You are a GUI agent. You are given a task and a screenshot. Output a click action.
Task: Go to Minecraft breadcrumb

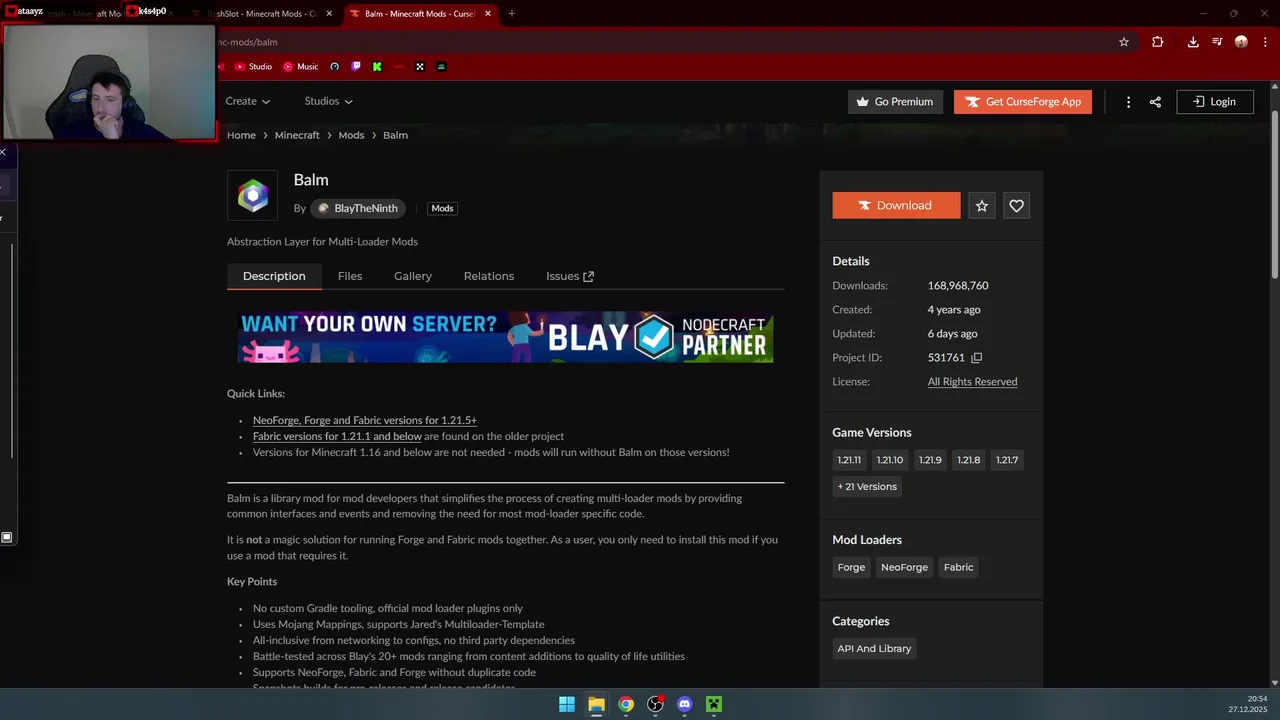[297, 135]
